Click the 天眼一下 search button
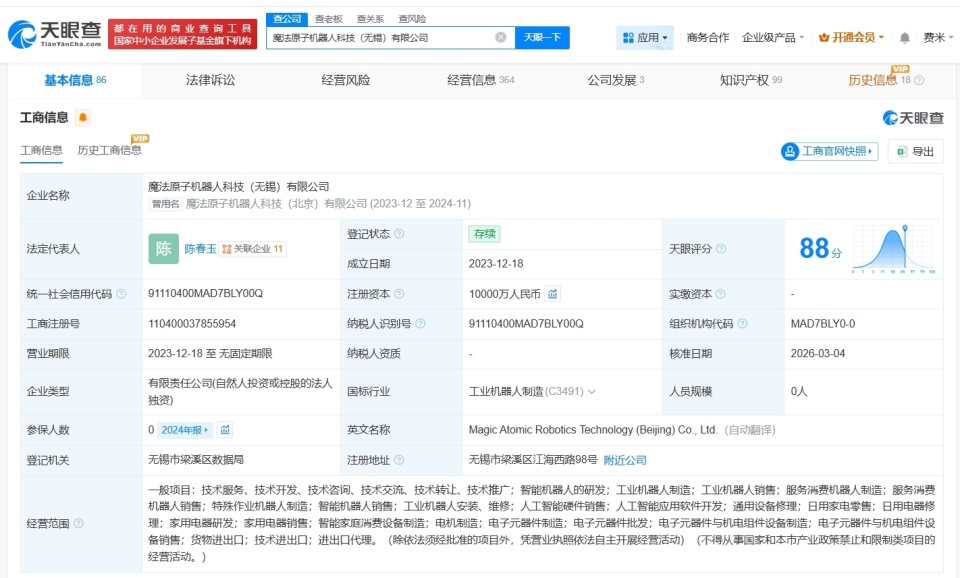 (x=543, y=36)
